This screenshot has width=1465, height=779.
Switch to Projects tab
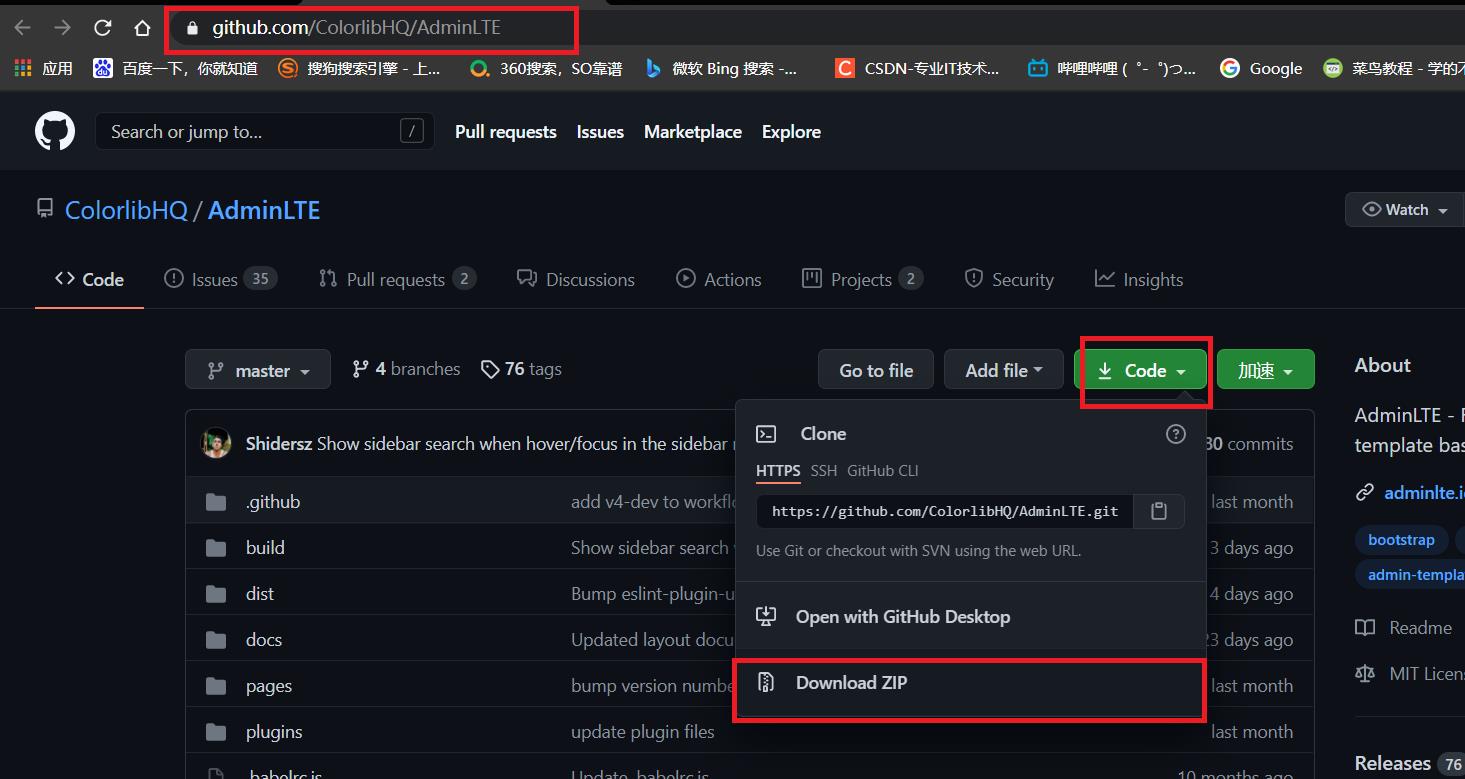click(x=862, y=279)
